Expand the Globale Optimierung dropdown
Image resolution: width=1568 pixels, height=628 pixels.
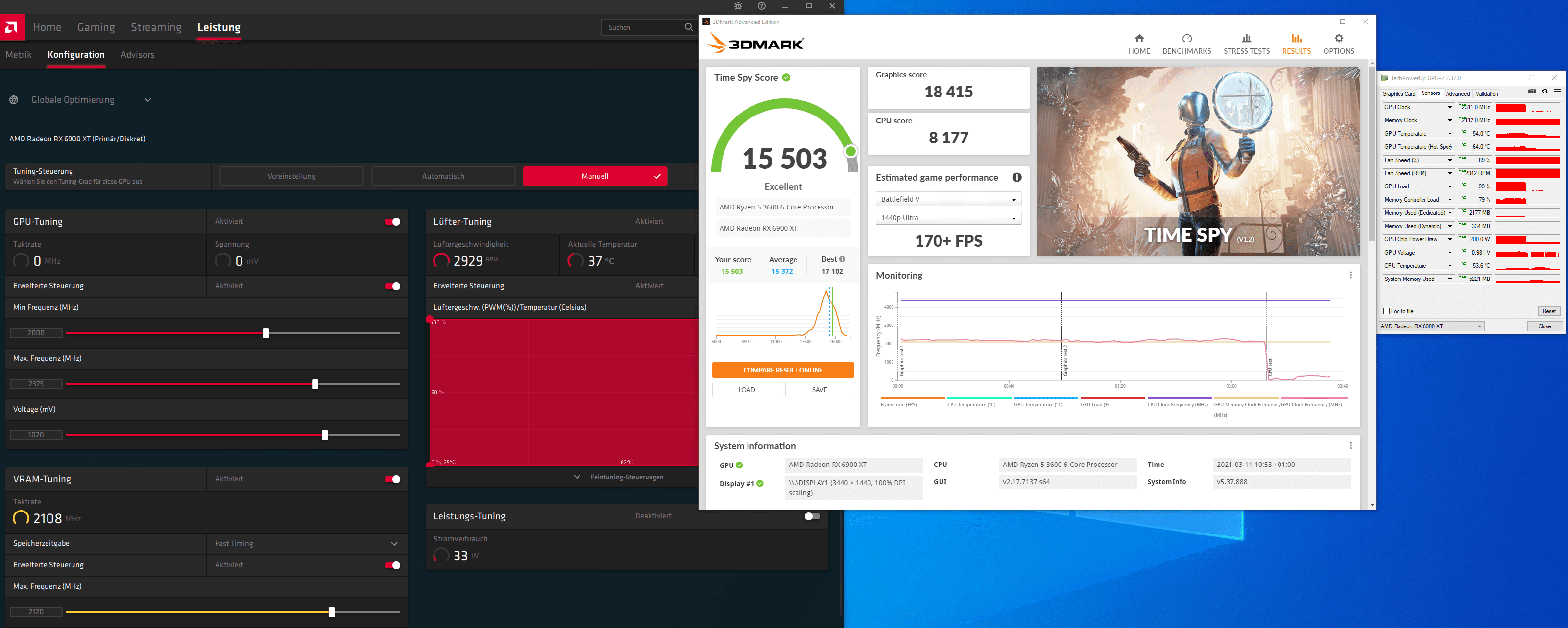click(147, 100)
